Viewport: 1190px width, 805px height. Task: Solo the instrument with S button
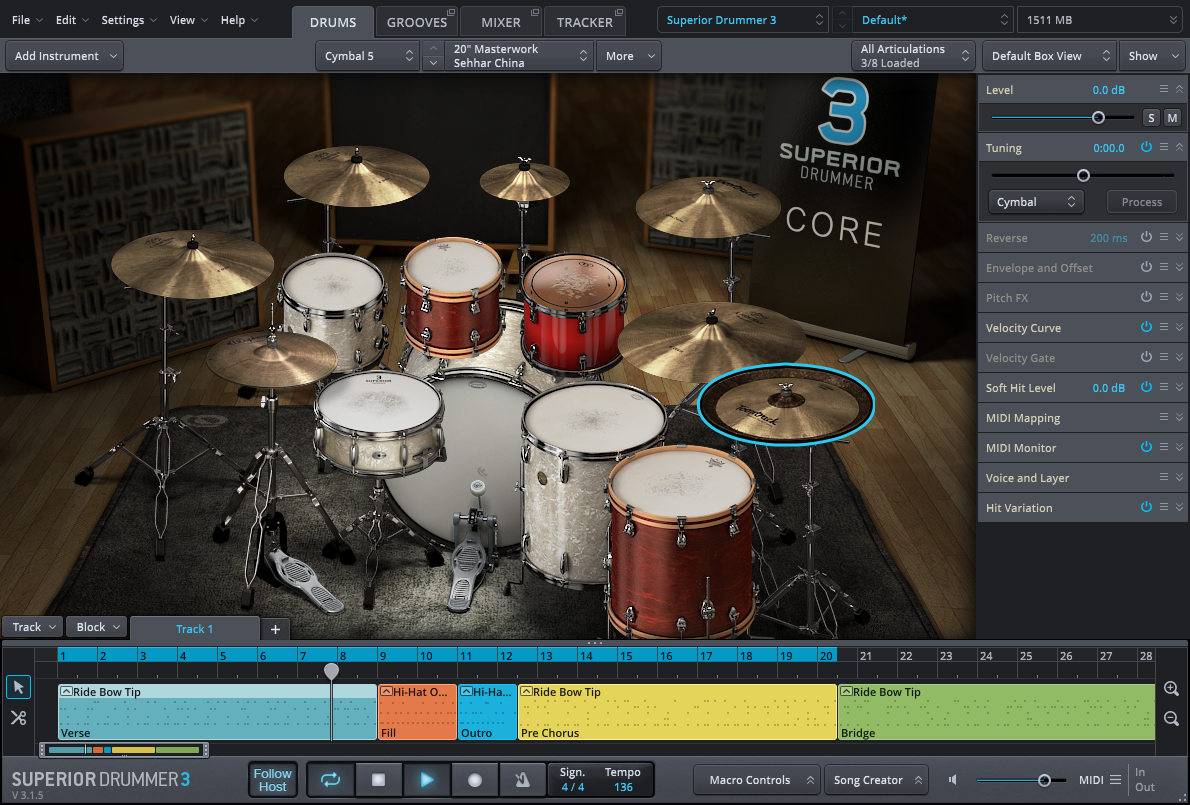1151,118
